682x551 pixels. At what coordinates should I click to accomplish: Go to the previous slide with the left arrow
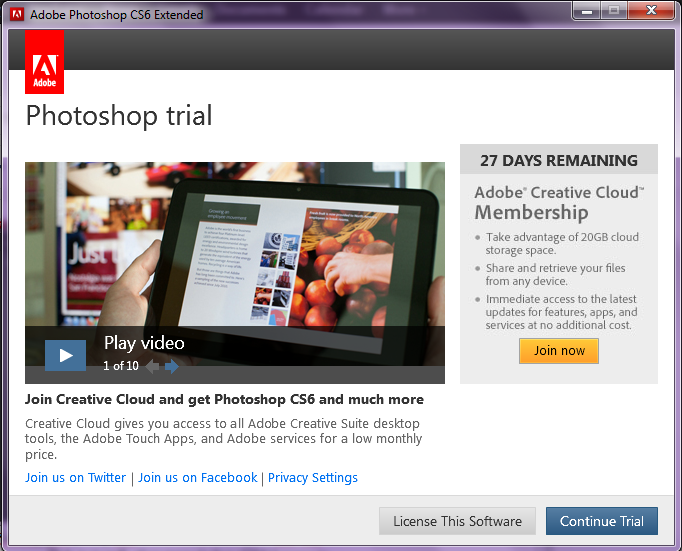click(152, 366)
